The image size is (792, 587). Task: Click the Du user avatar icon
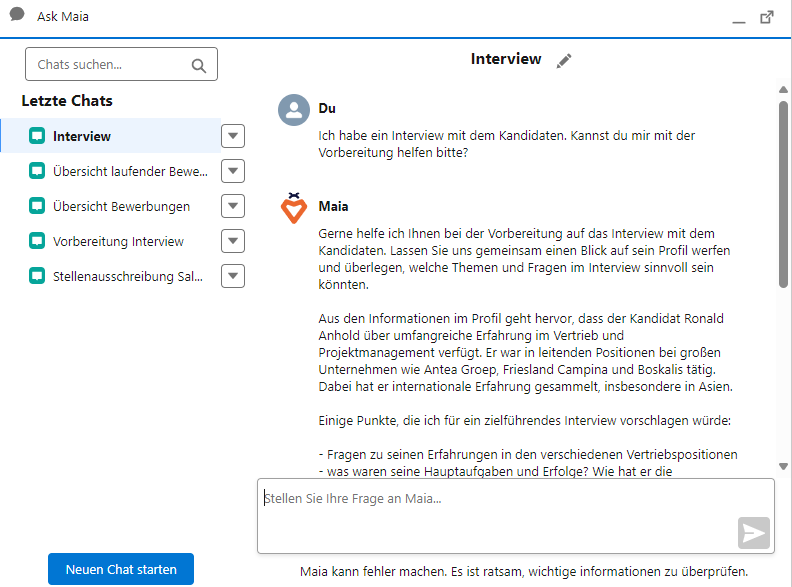[x=293, y=109]
